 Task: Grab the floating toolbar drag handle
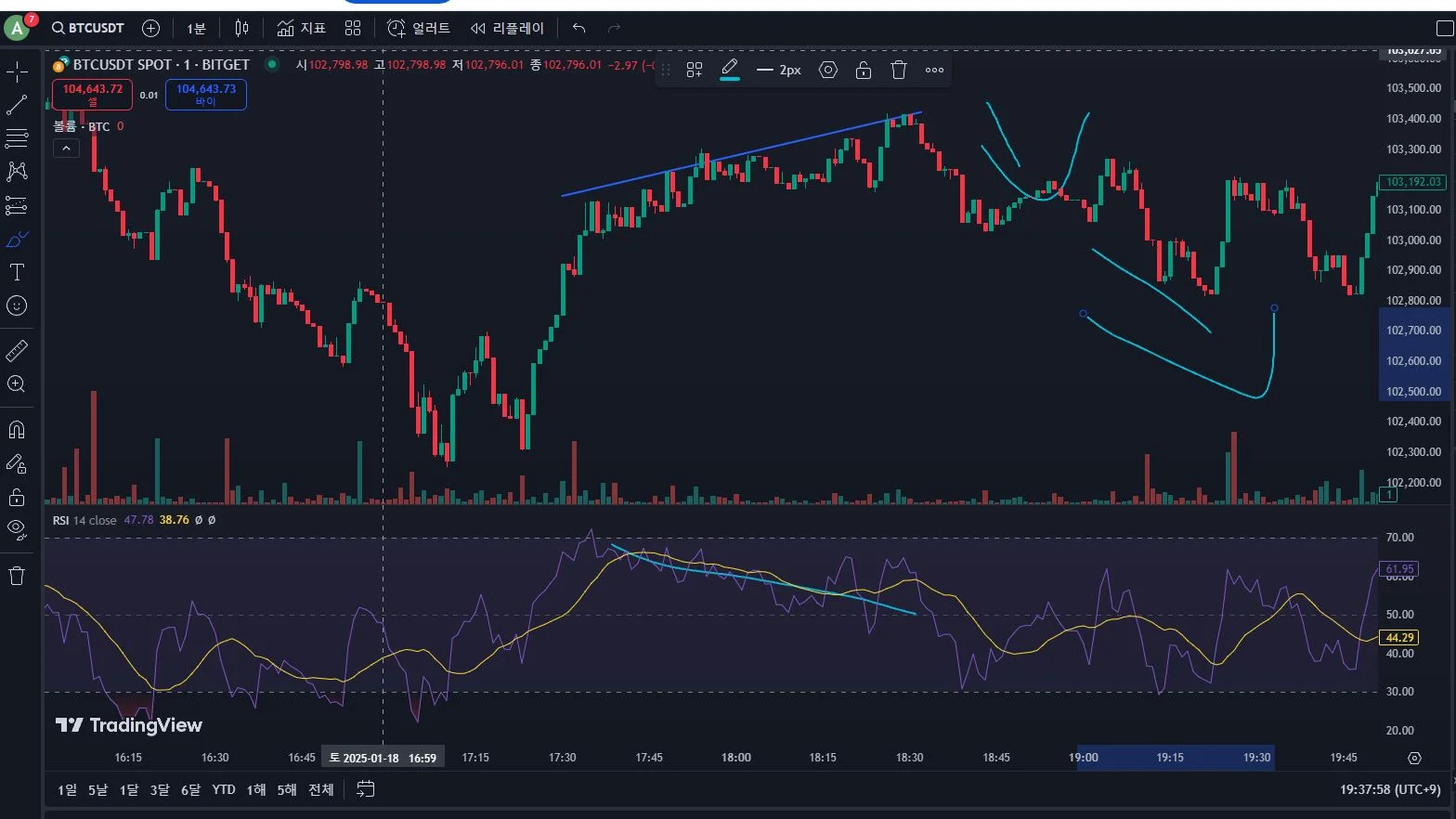tap(666, 70)
